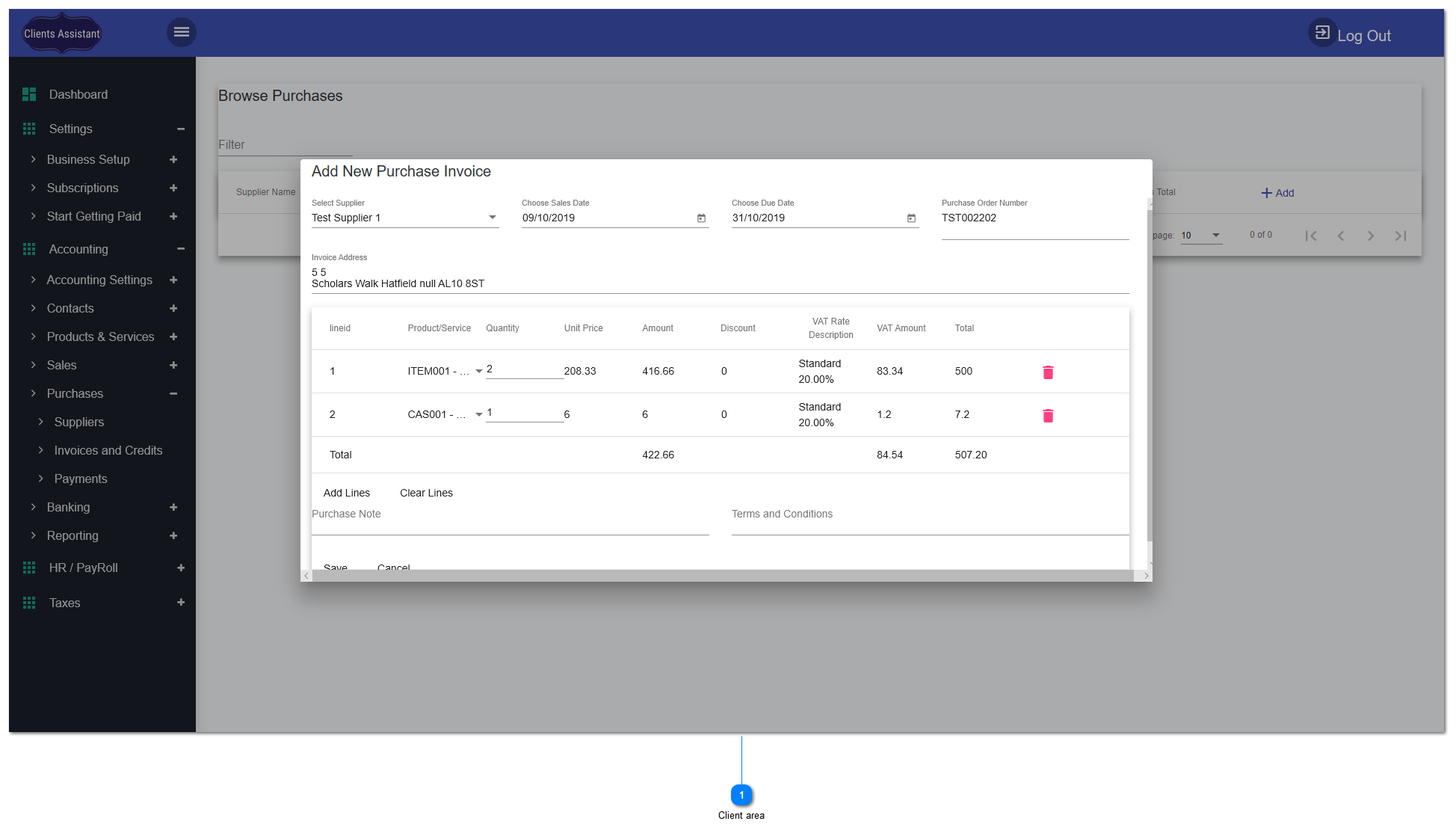1456x833 pixels.
Task: Click the dialog's horizontal scrollbar
Action: [x=725, y=575]
